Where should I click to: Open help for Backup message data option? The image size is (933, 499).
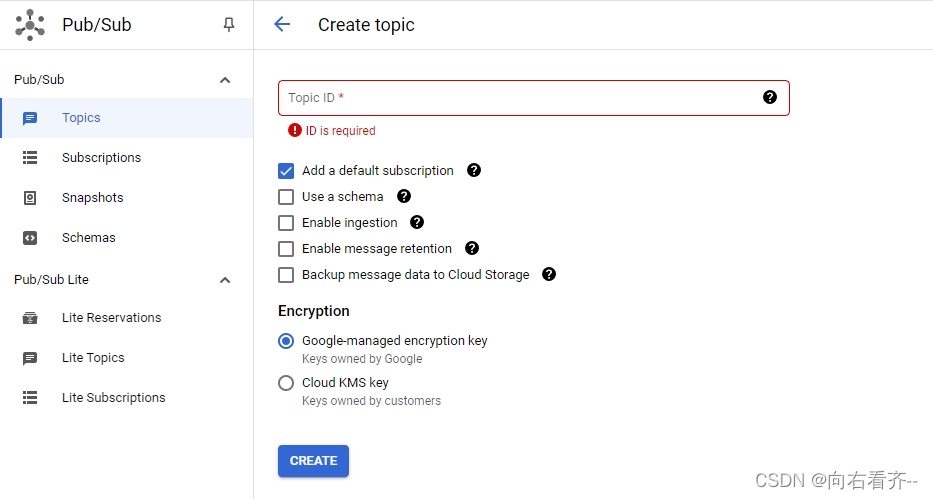tap(549, 274)
